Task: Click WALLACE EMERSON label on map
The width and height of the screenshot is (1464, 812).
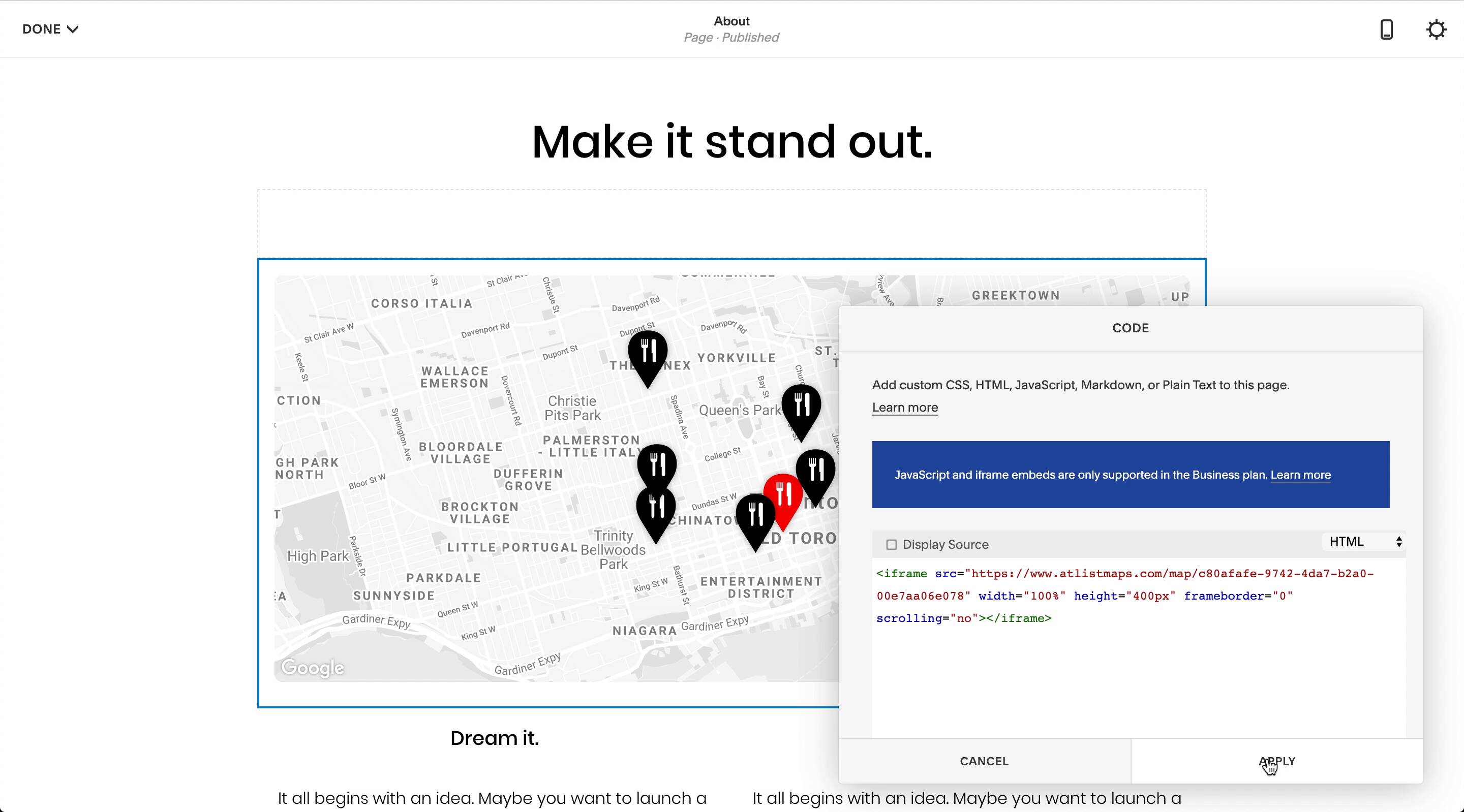Action: [454, 378]
